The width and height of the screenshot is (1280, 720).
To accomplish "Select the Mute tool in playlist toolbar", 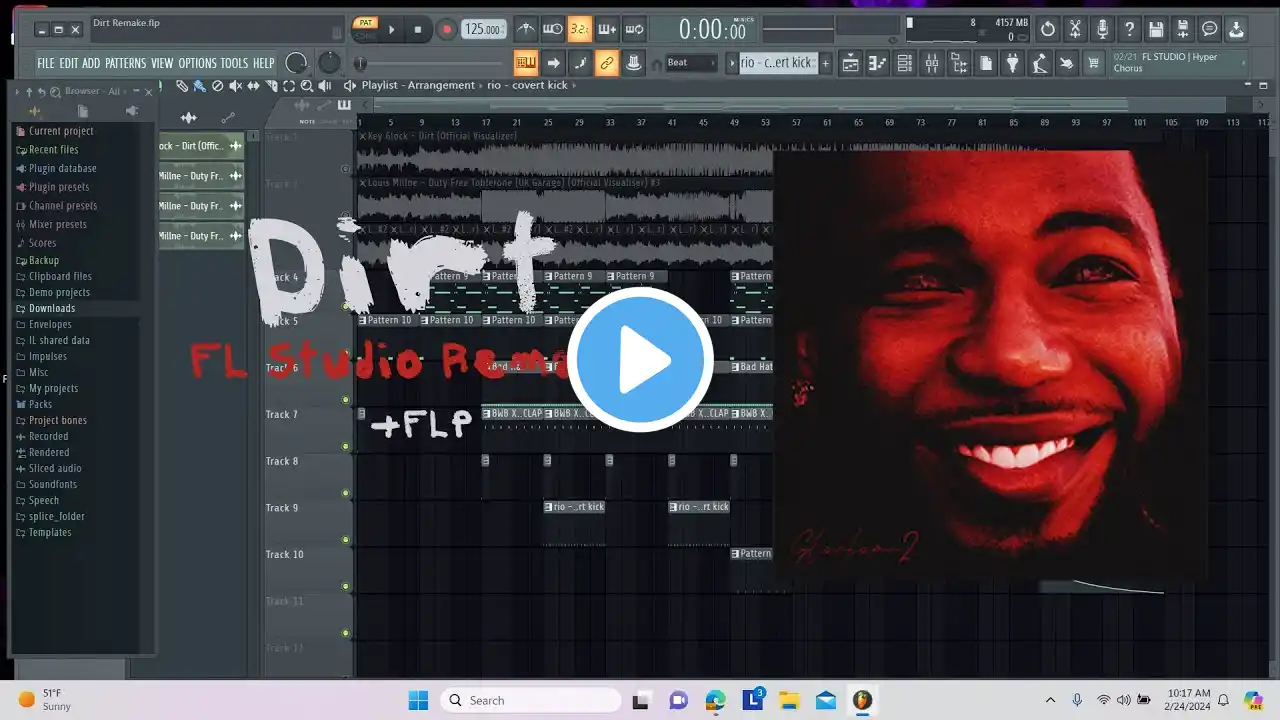I will 235,87.
